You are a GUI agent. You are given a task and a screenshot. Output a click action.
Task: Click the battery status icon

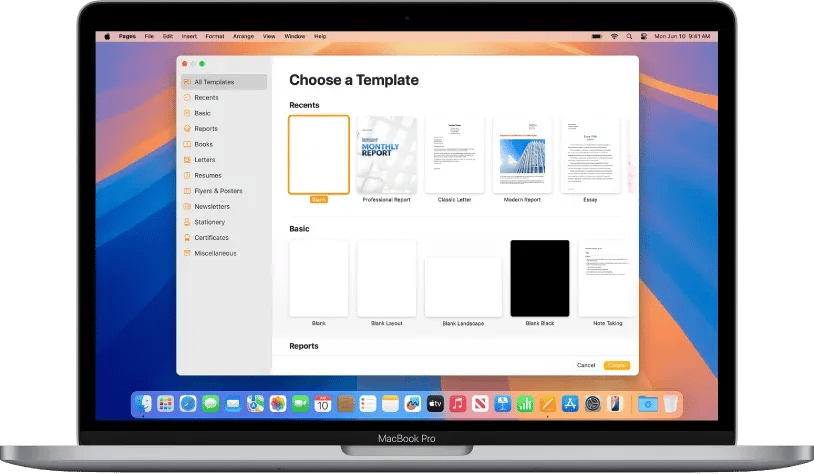(x=597, y=36)
